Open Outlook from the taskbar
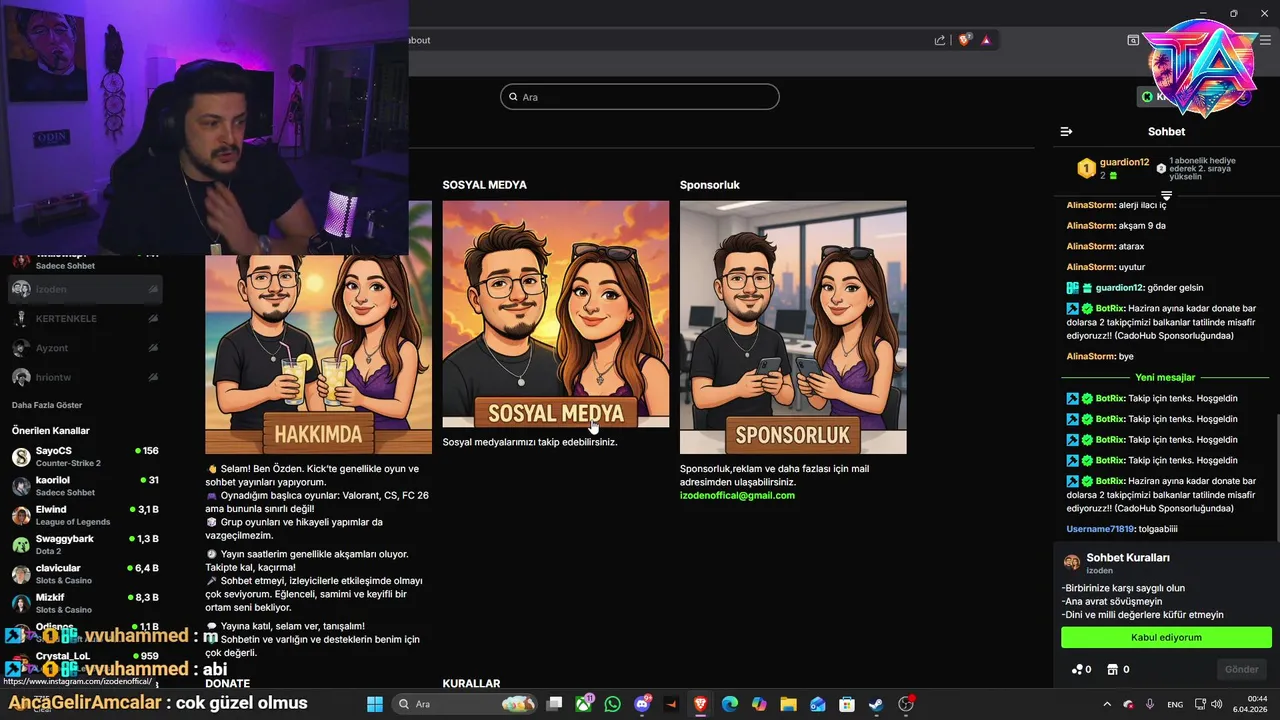 pyautogui.click(x=818, y=704)
